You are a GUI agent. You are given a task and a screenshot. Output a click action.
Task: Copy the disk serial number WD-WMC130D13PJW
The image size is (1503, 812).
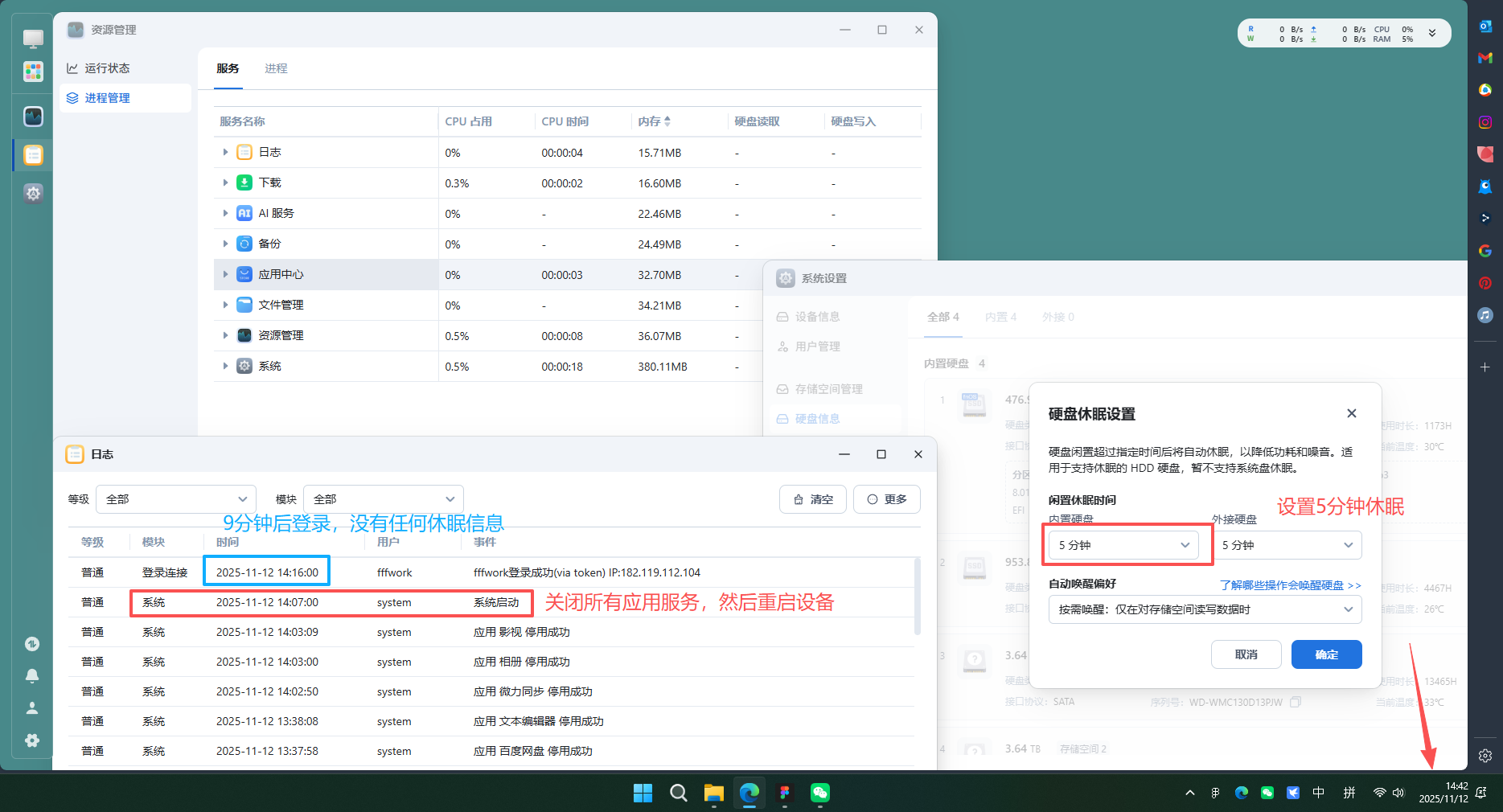(1295, 702)
